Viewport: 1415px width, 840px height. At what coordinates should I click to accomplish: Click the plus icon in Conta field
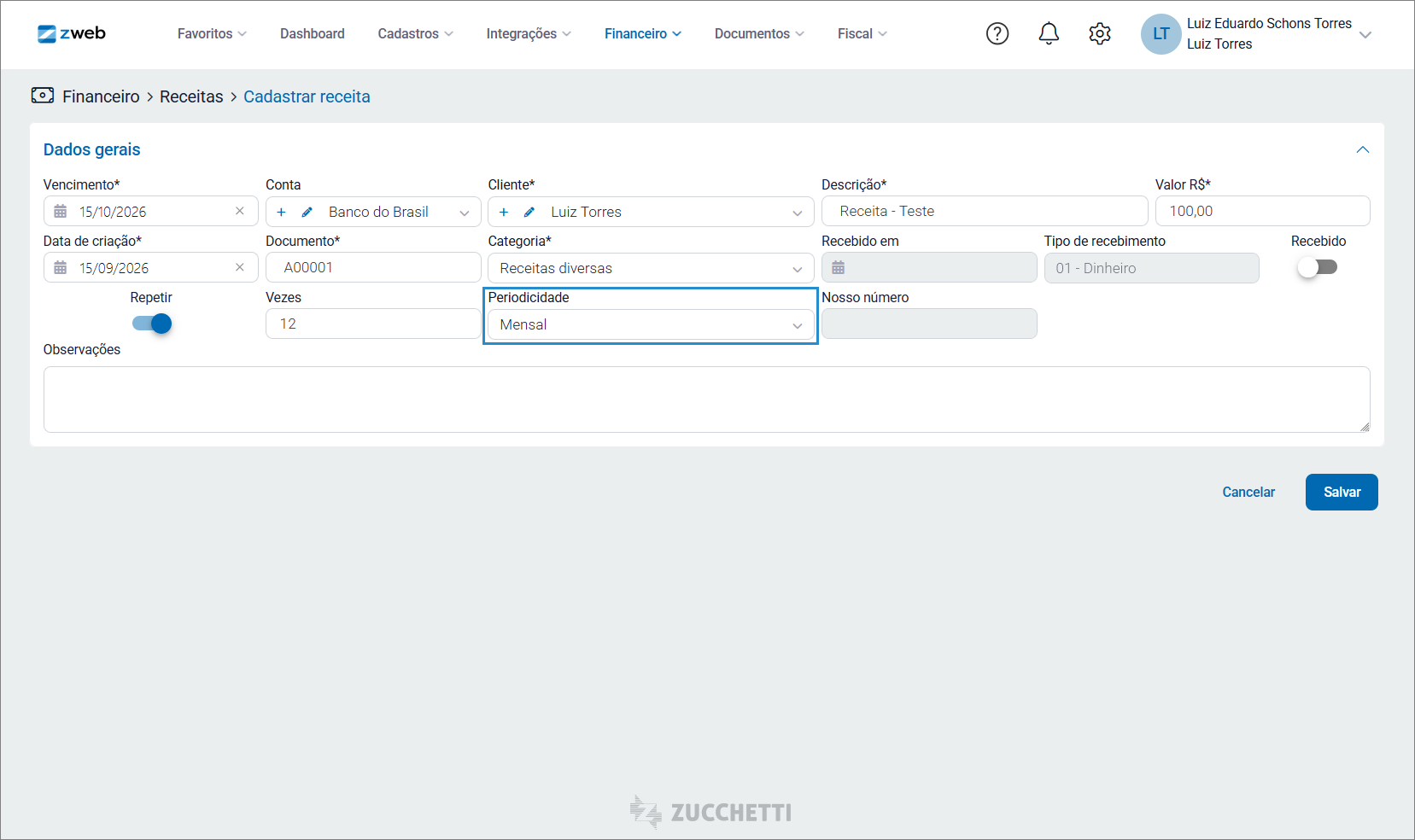tap(281, 212)
